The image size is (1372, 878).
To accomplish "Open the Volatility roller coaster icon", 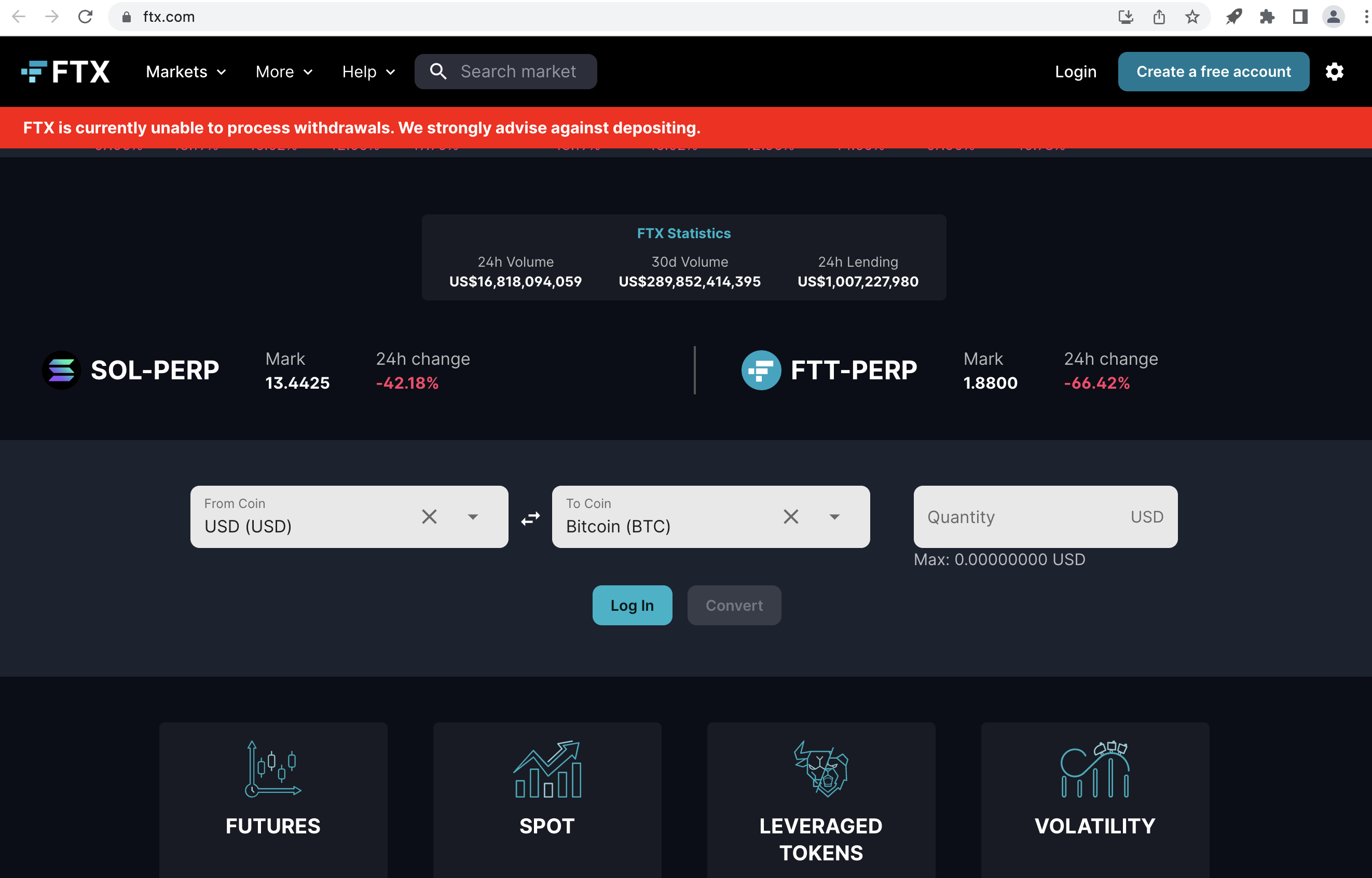I will click(x=1094, y=769).
